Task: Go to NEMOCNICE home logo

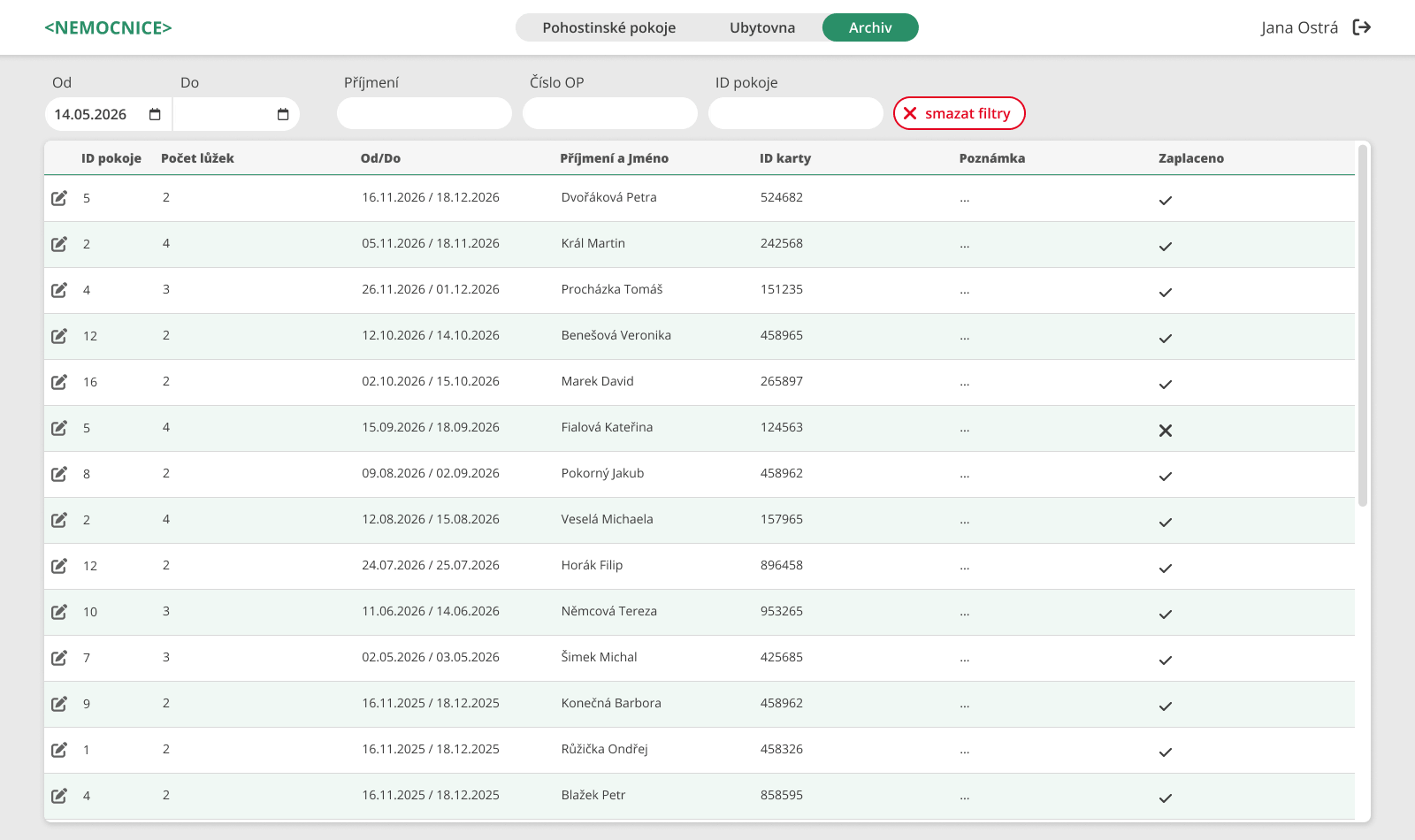Action: (x=108, y=27)
